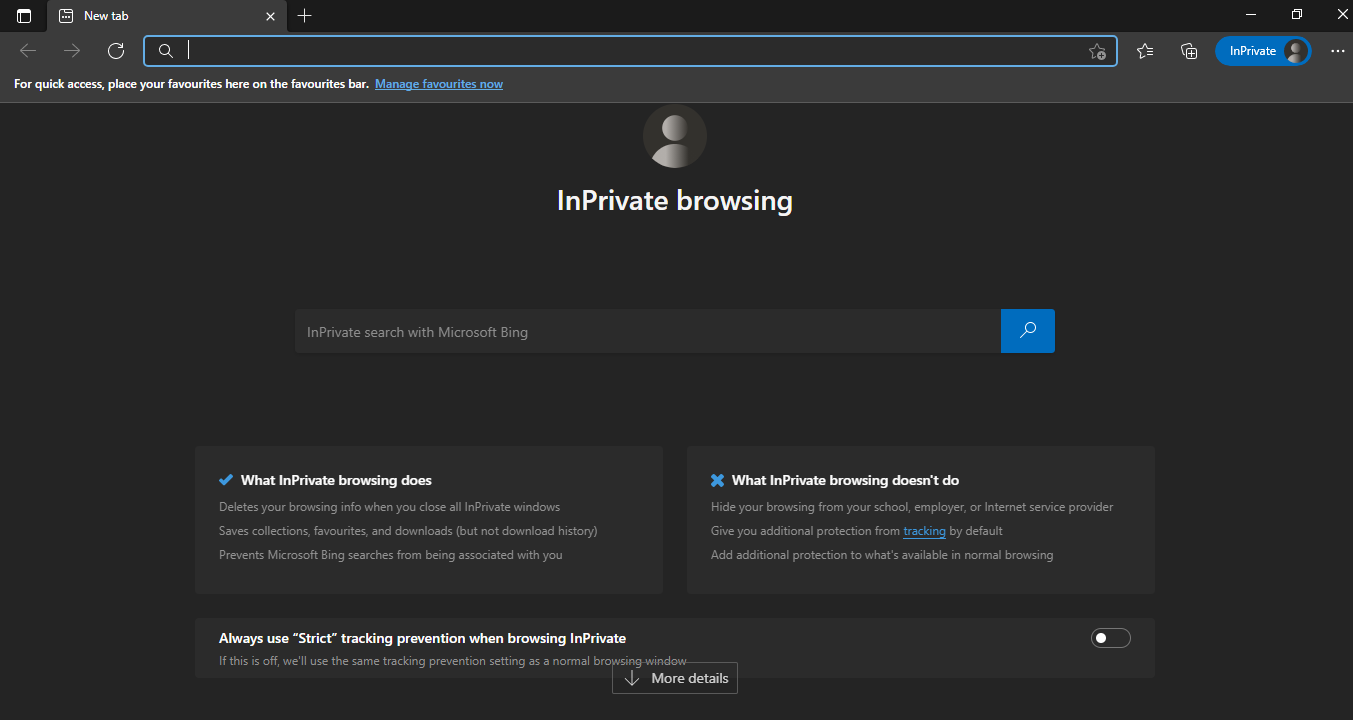Image resolution: width=1353 pixels, height=720 pixels.
Task: Click the Forward navigation arrow
Action: click(72, 51)
